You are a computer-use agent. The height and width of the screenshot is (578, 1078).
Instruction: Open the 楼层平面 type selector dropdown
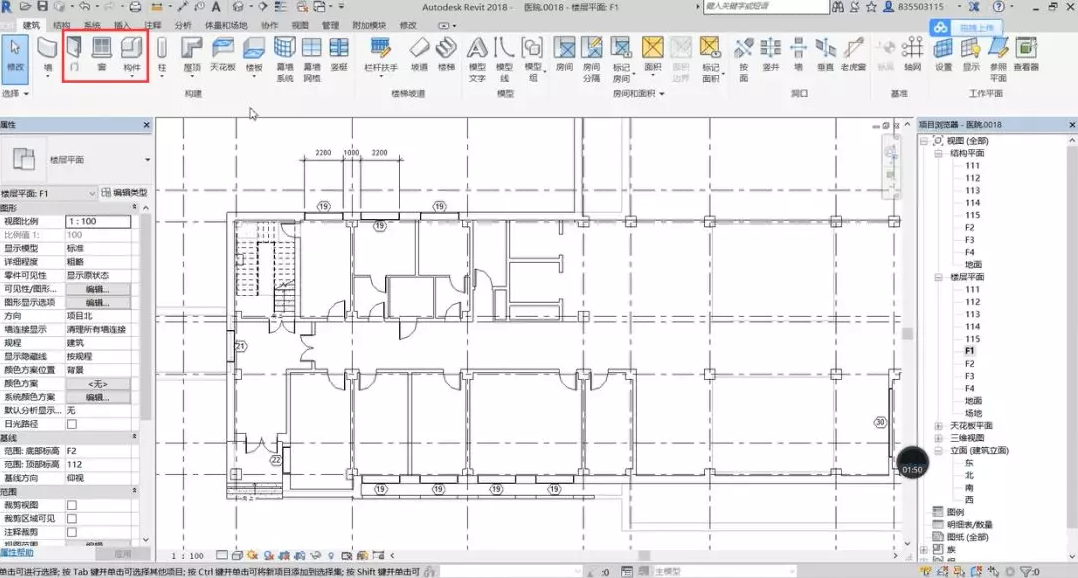click(147, 159)
